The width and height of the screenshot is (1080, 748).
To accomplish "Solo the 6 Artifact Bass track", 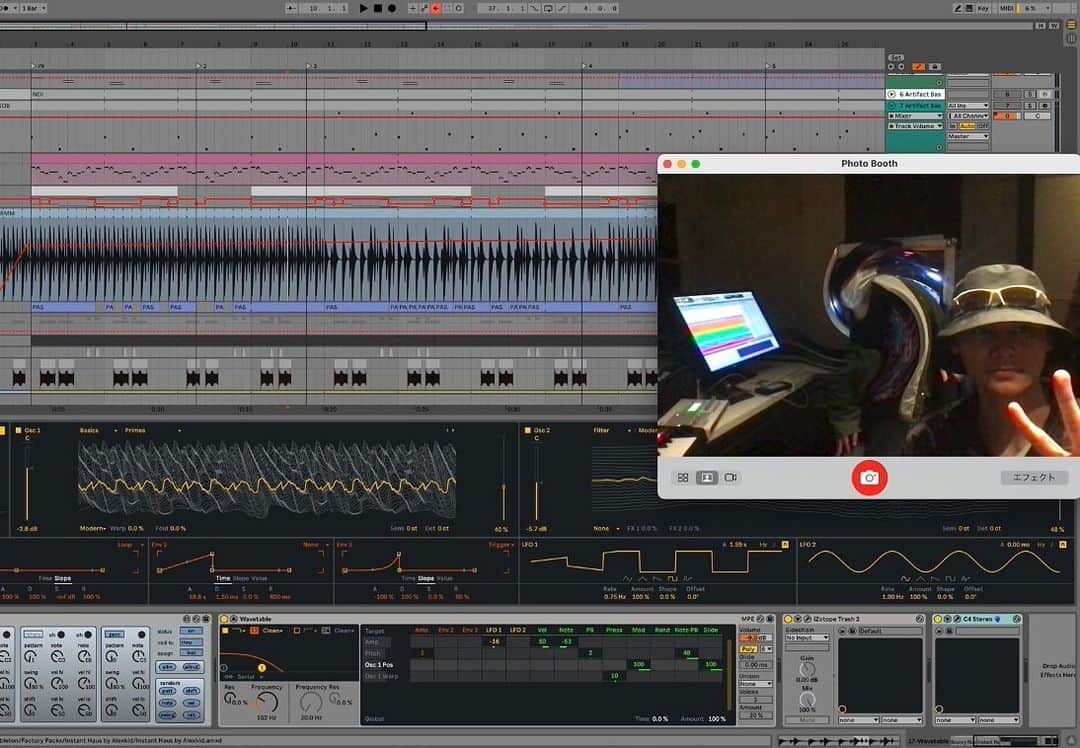I will pos(1030,94).
